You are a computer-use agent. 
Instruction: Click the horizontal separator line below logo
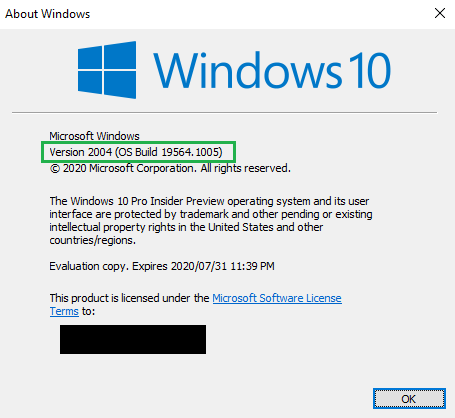coord(224,113)
